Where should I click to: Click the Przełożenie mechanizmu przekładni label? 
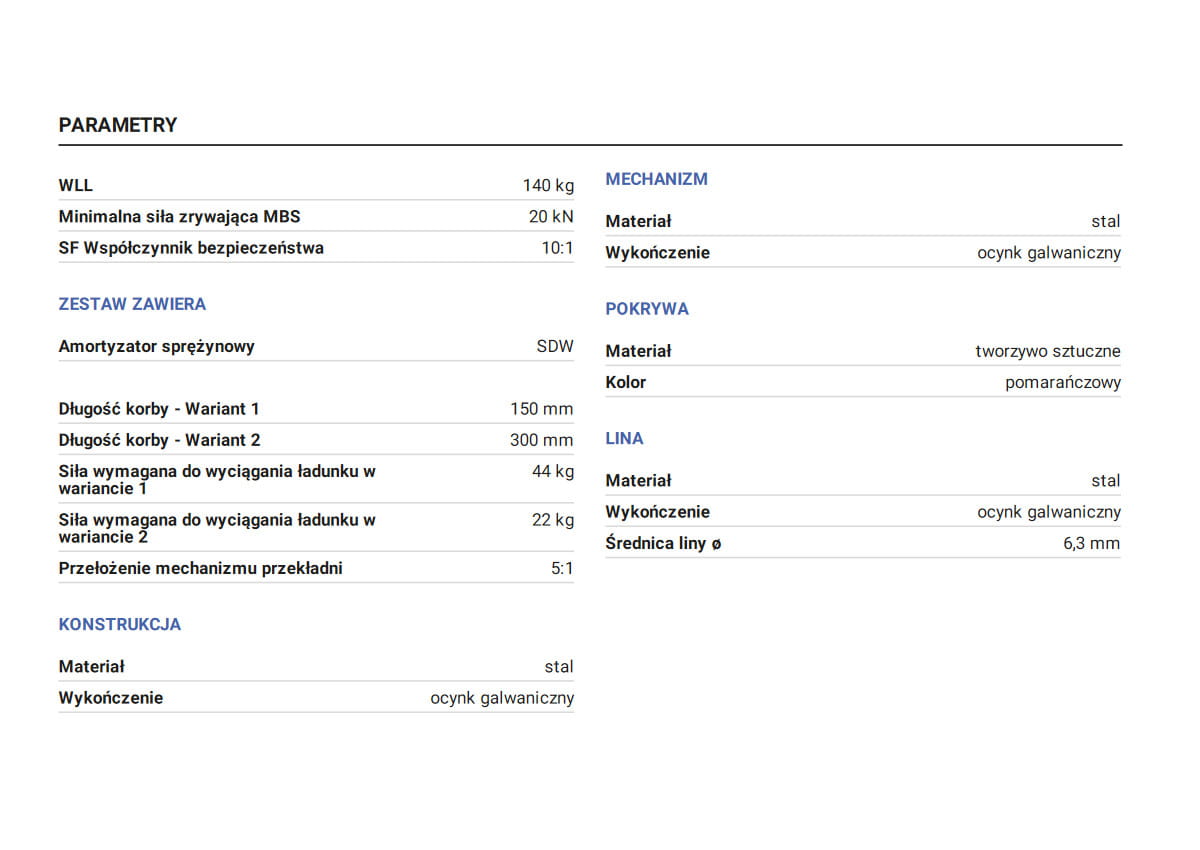point(200,568)
